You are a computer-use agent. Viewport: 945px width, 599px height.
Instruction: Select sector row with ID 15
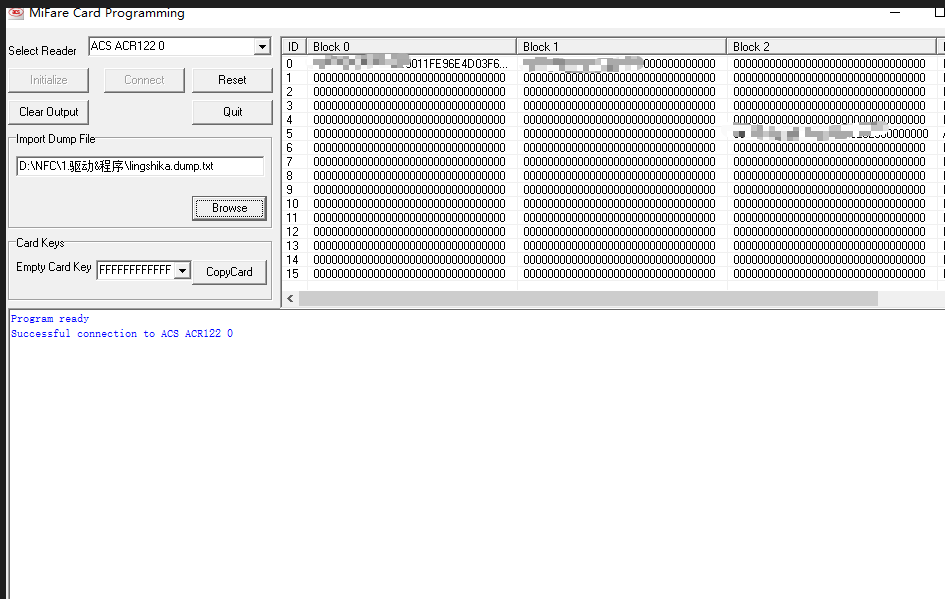click(292, 274)
